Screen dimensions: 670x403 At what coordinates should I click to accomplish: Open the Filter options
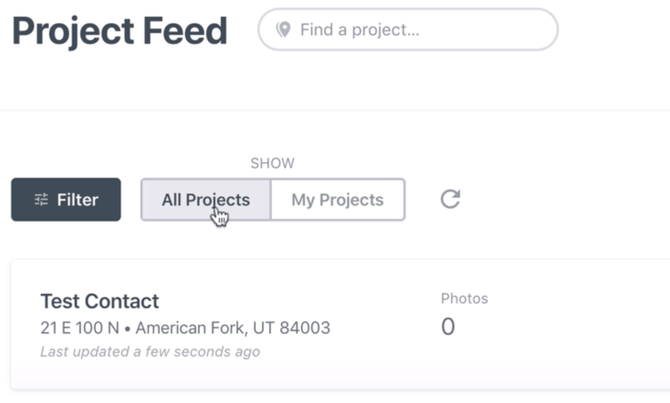pyautogui.click(x=66, y=200)
